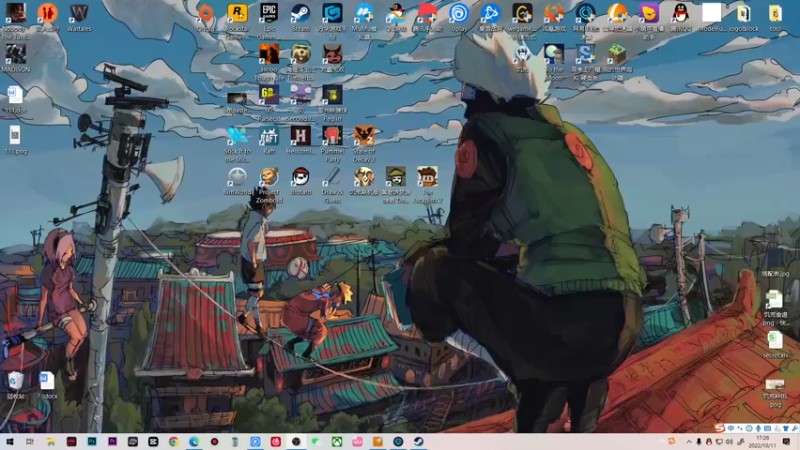The height and width of the screenshot is (450, 800).
Task: Open the notification center button
Action: coord(786,442)
